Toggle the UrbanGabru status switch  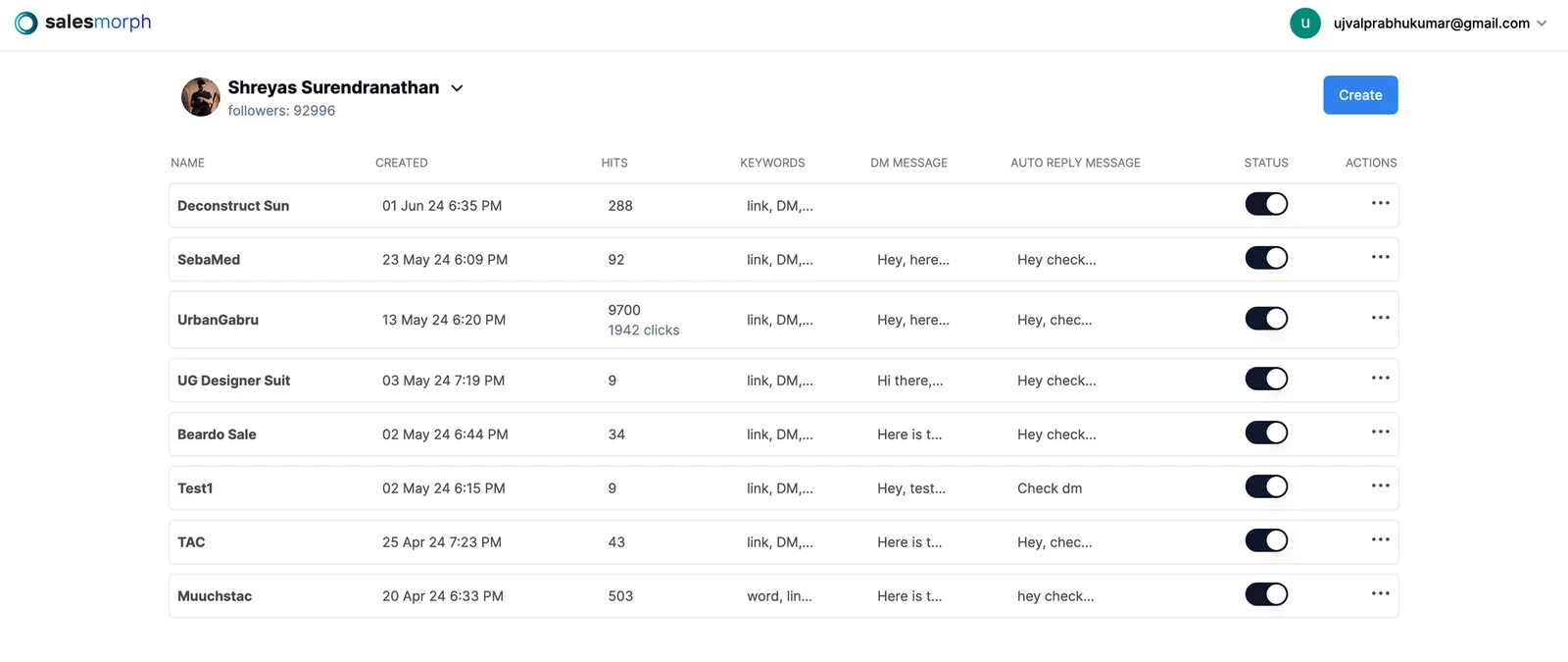click(1266, 319)
